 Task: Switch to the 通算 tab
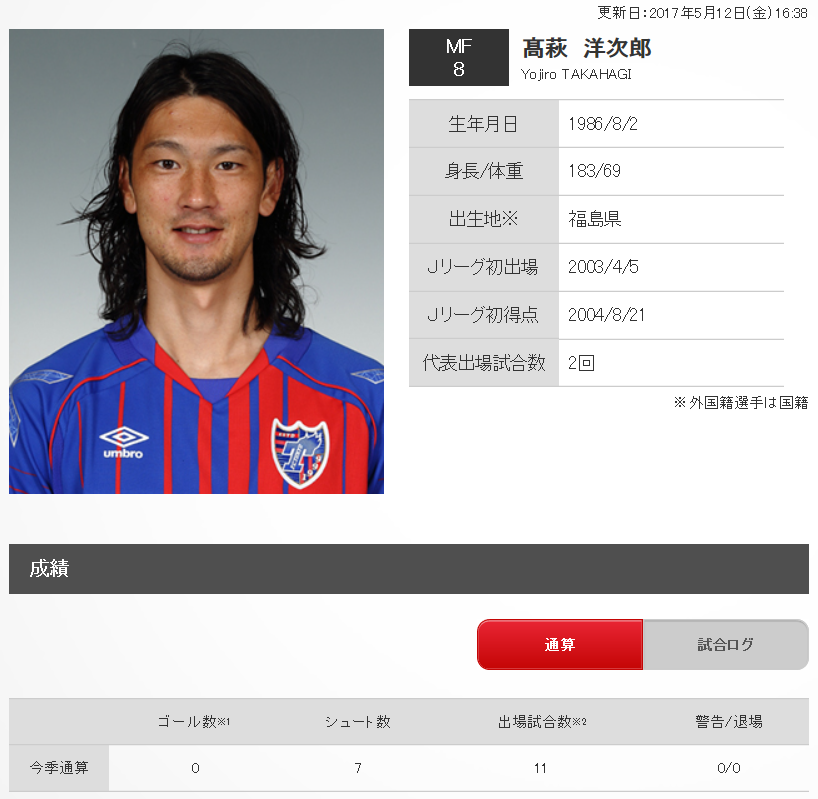coord(560,645)
